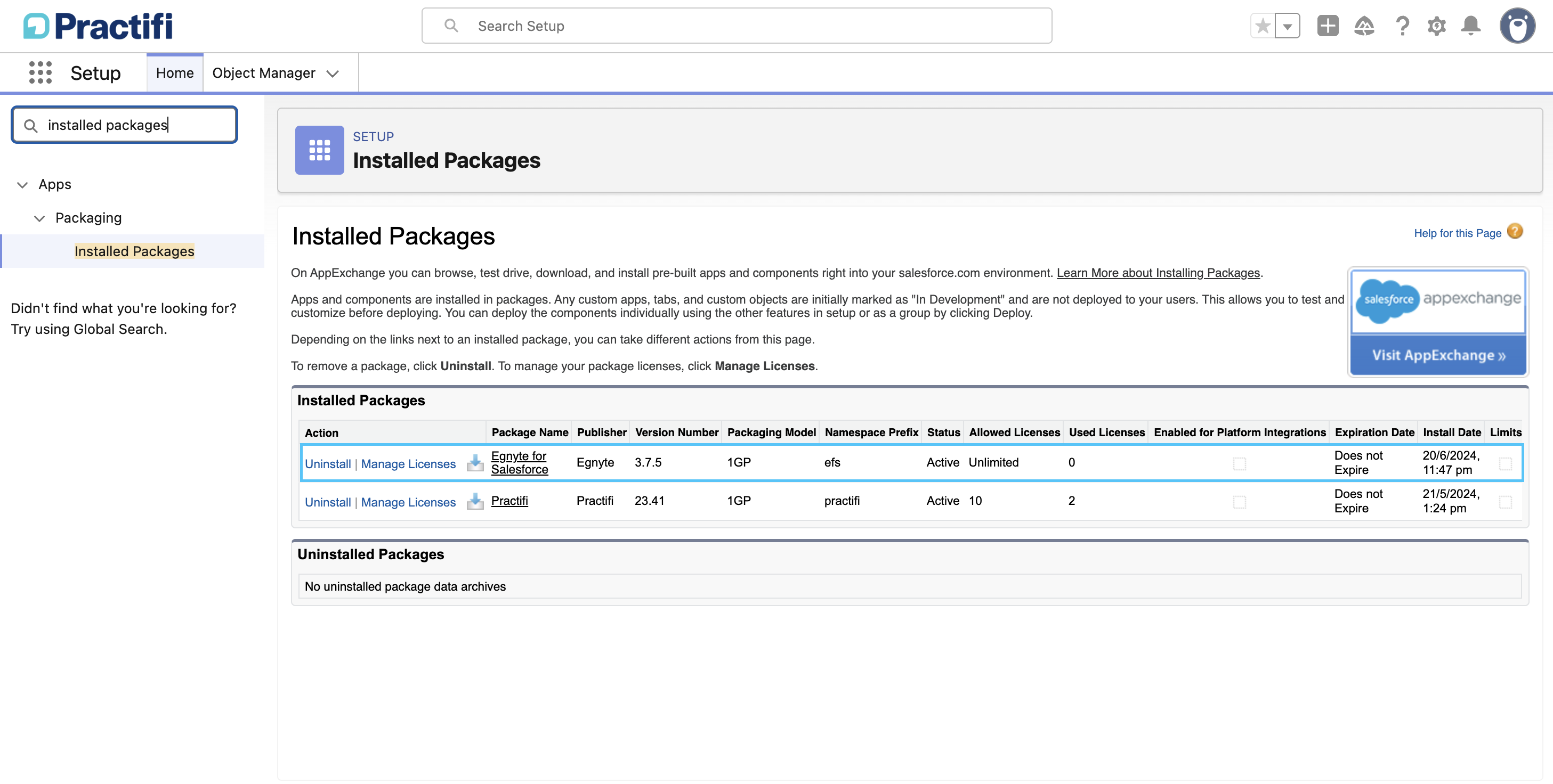The image size is (1553, 784).
Task: Click the version 3.7.5 cell
Action: [648, 463]
